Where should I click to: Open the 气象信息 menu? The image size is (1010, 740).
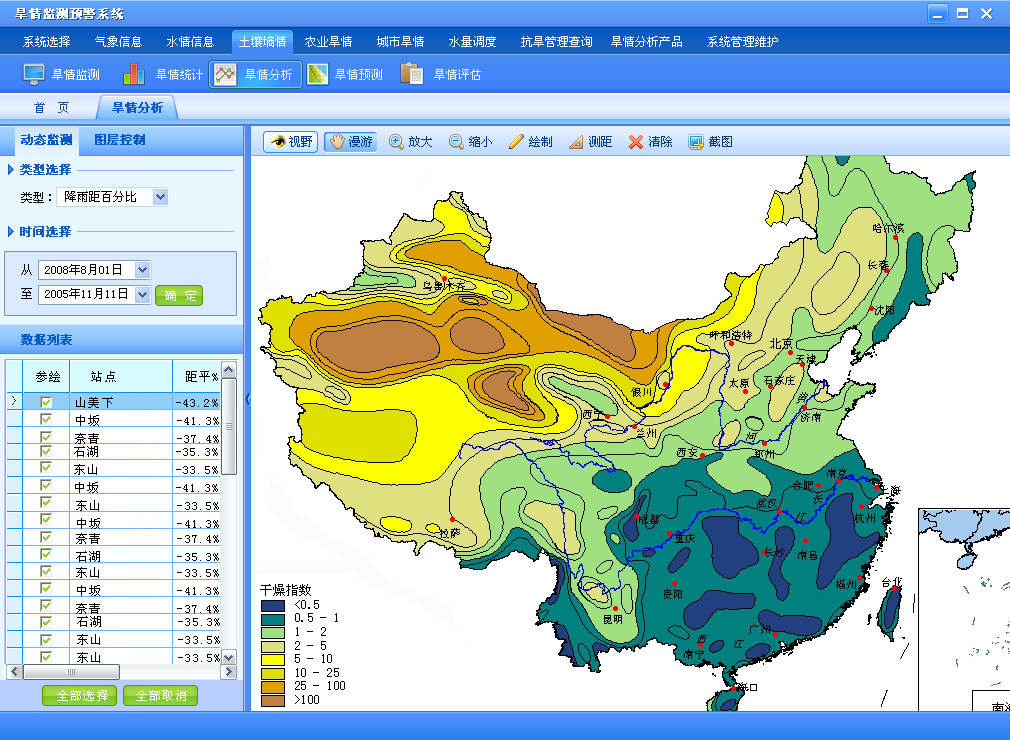click(118, 42)
